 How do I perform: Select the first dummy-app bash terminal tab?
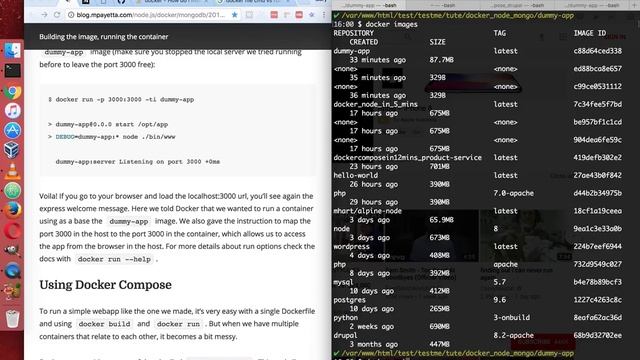[x=369, y=5]
